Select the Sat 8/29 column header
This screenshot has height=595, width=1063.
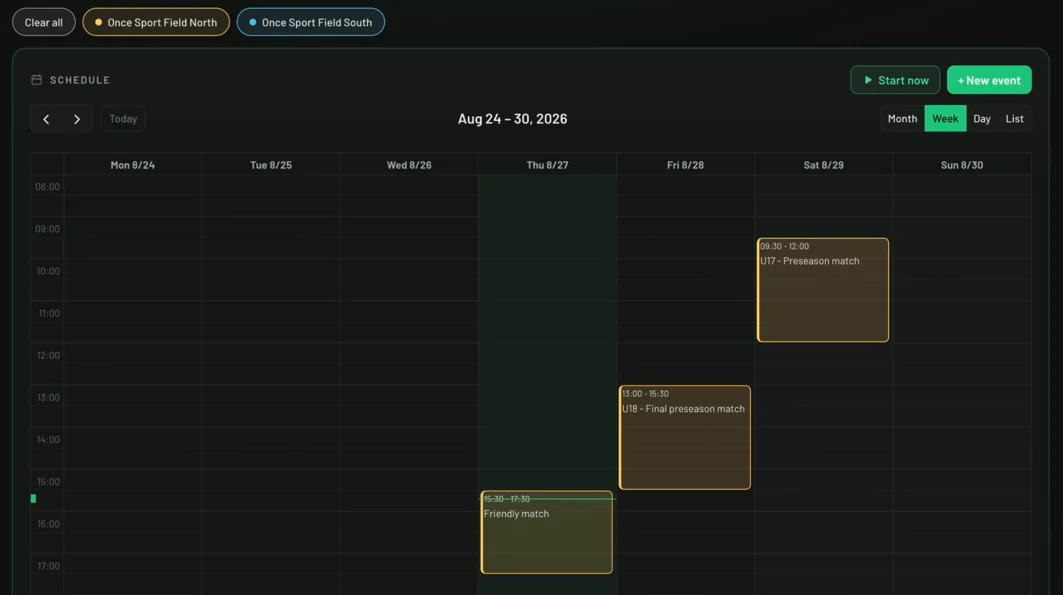click(824, 165)
